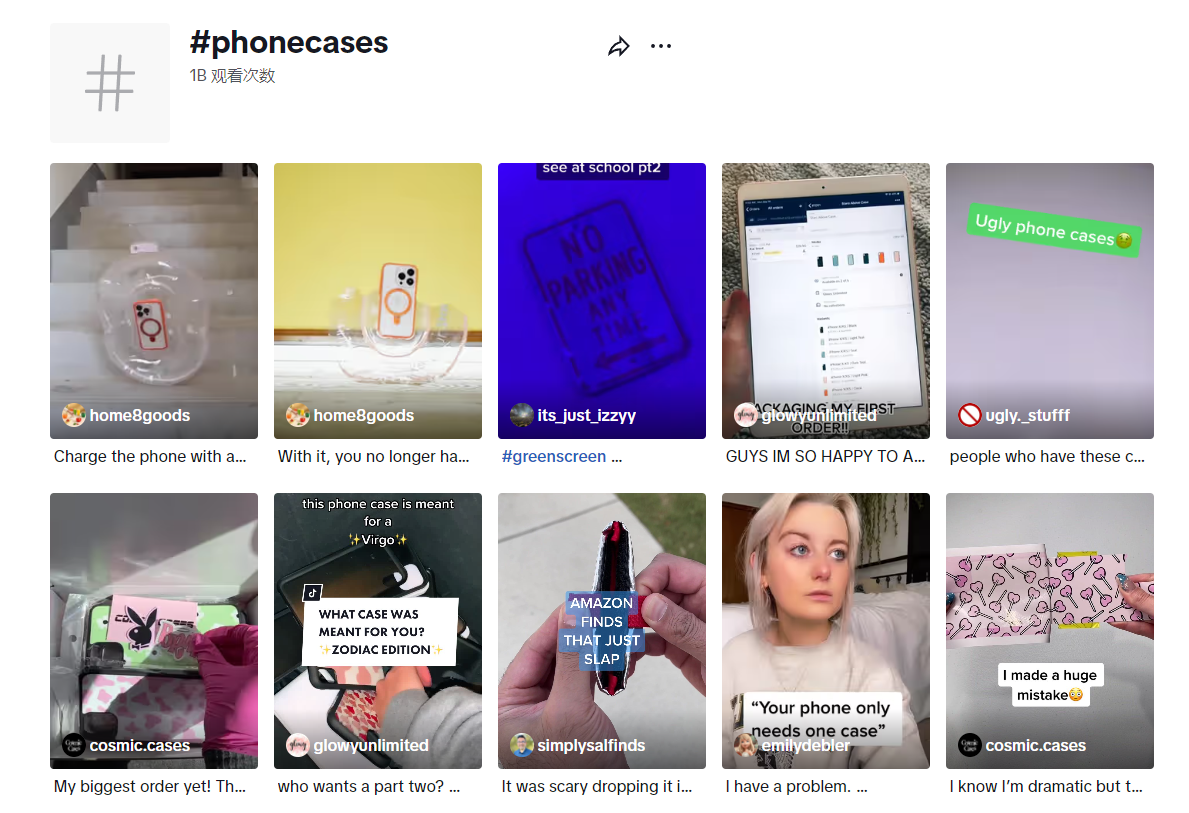Screen dimensions: 1189x813
Task: Open the 'GUYS IM SO HAPPY TO A...' caption
Action: [x=825, y=457]
